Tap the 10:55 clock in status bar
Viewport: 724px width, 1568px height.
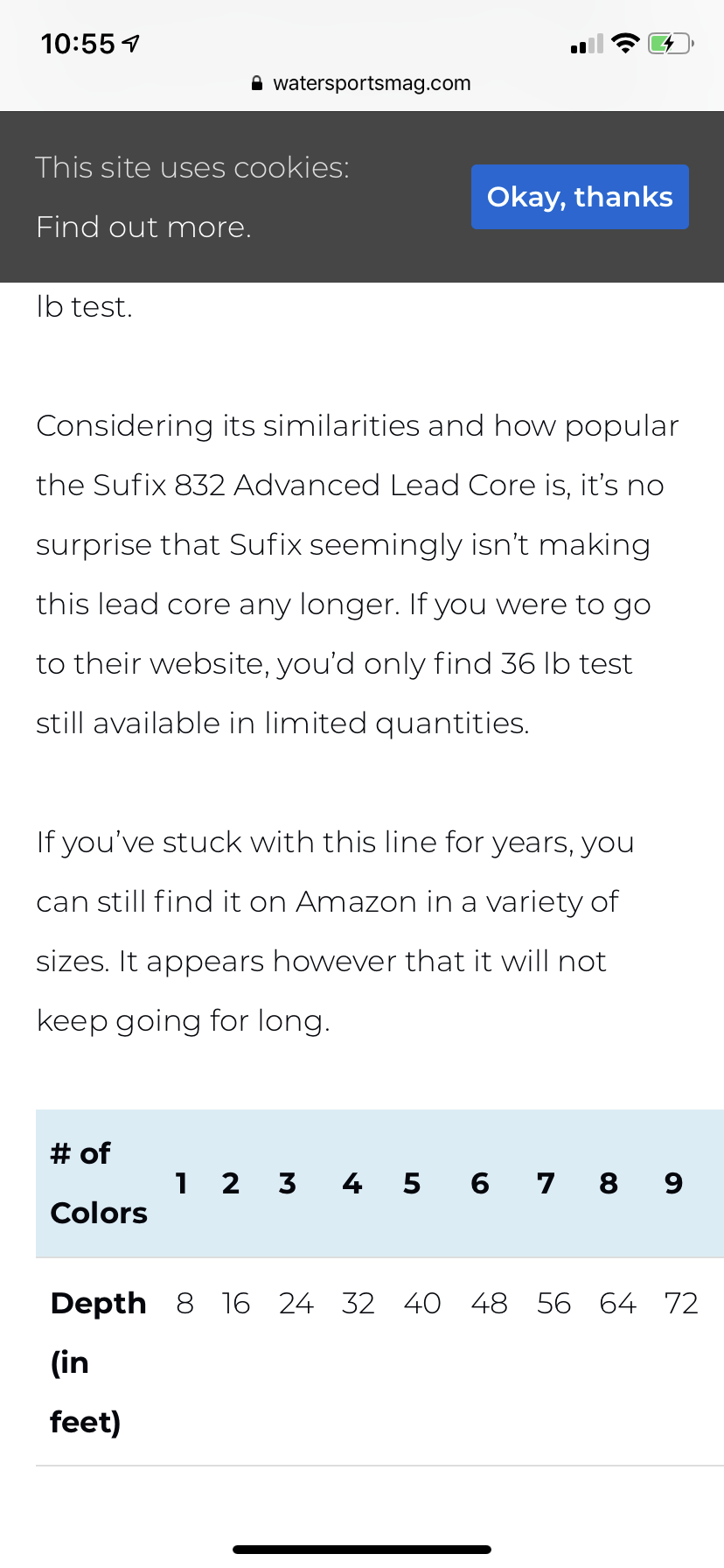click(x=78, y=43)
